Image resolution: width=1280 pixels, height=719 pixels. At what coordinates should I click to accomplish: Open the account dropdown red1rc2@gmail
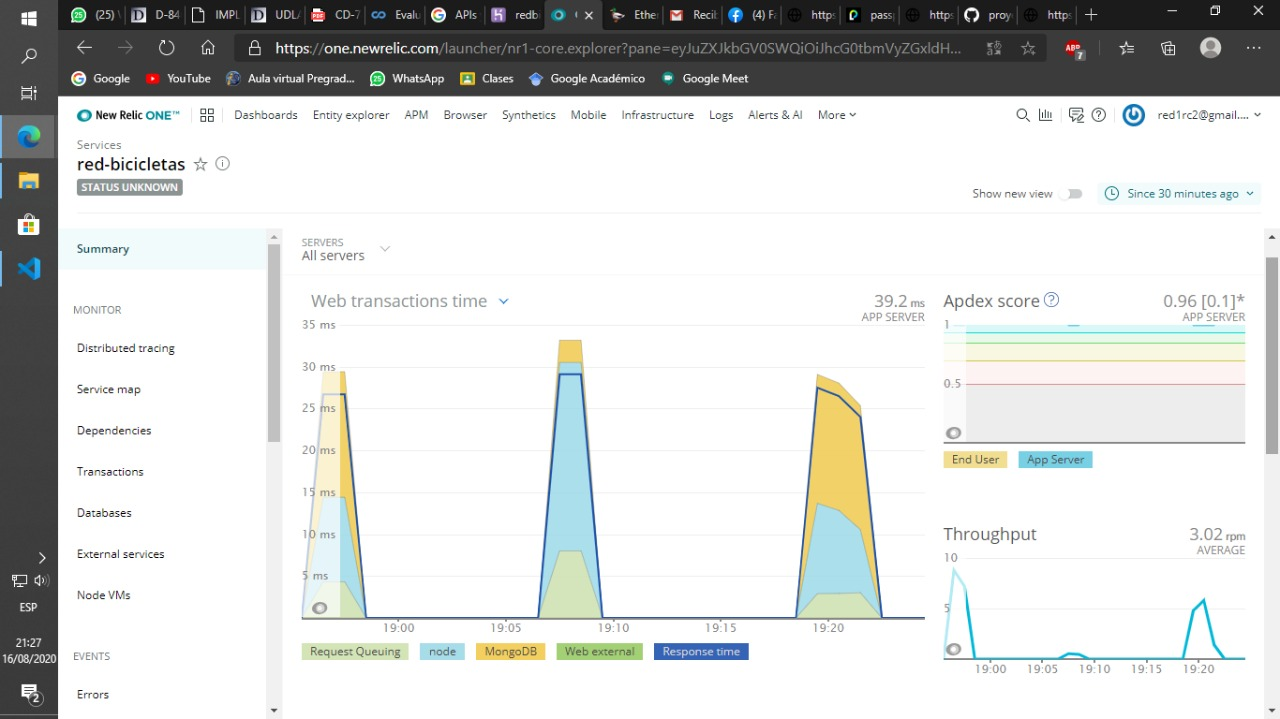point(1210,115)
